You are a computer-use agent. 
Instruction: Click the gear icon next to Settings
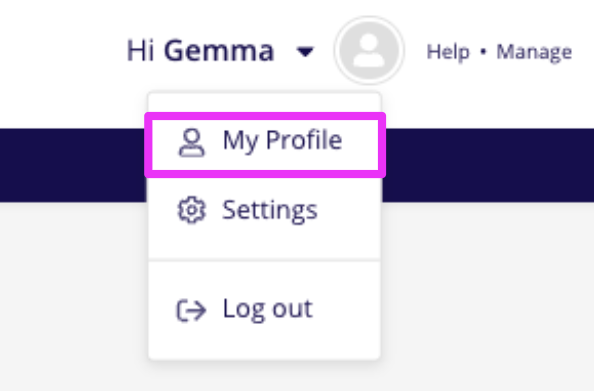pyautogui.click(x=192, y=210)
